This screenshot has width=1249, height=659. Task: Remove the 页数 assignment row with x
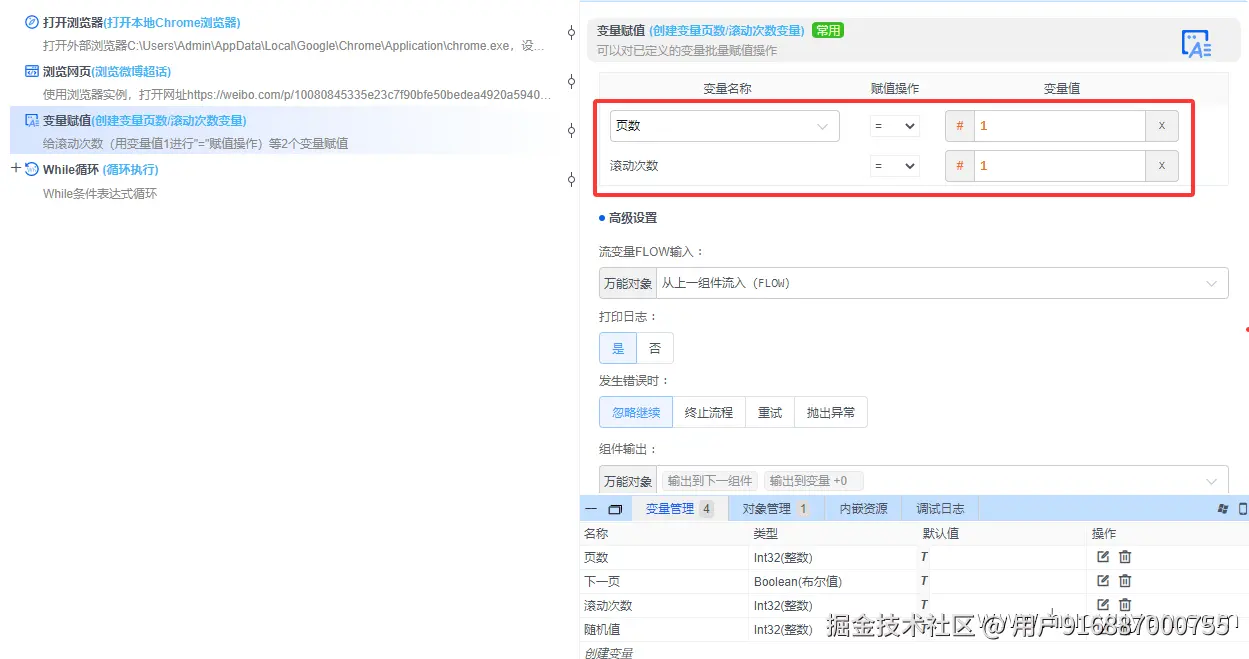pyautogui.click(x=1161, y=126)
